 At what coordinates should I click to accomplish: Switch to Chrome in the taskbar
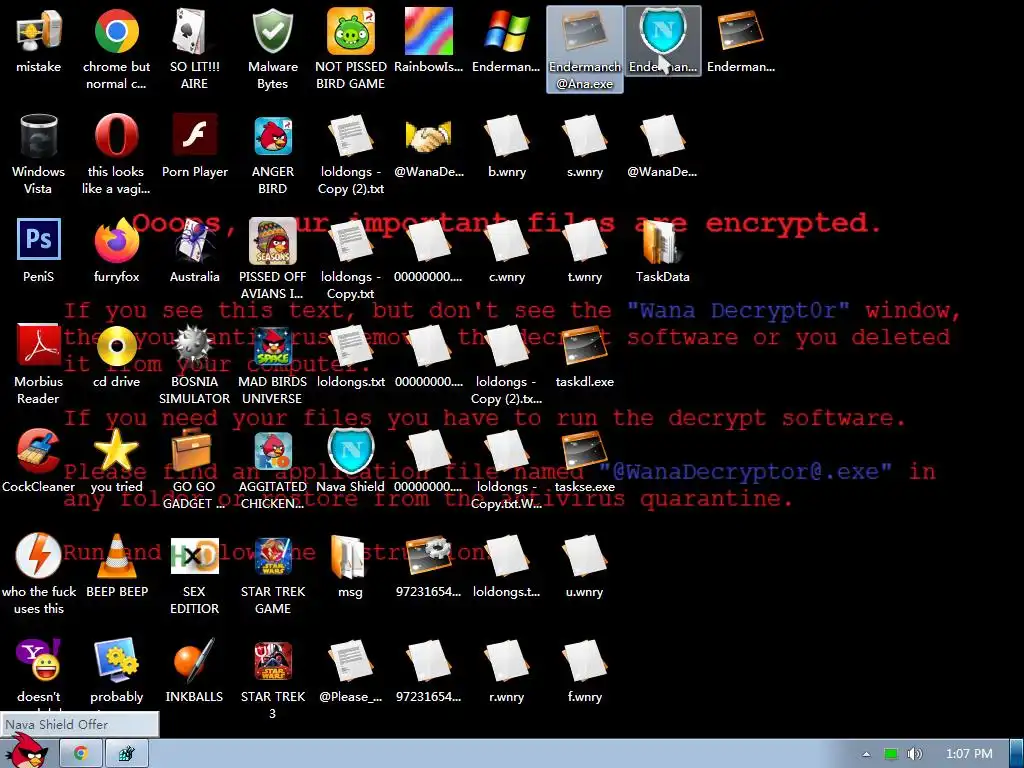tap(81, 754)
